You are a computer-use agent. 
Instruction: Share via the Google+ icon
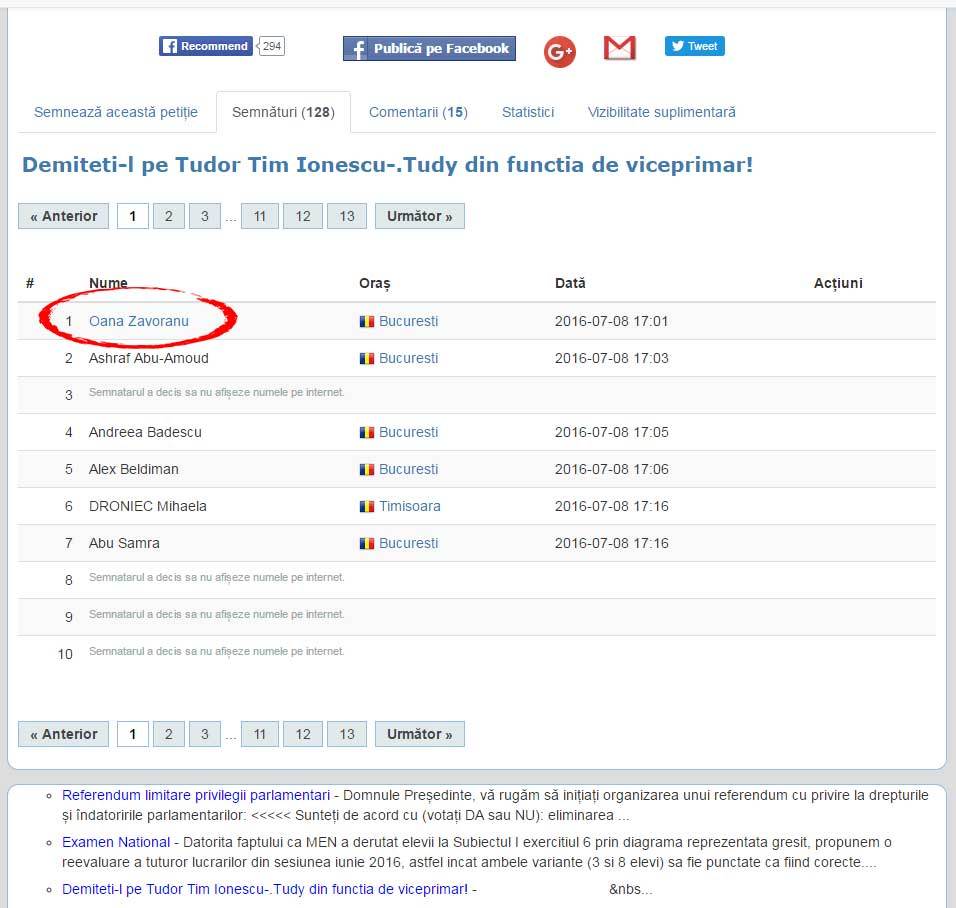click(x=560, y=51)
